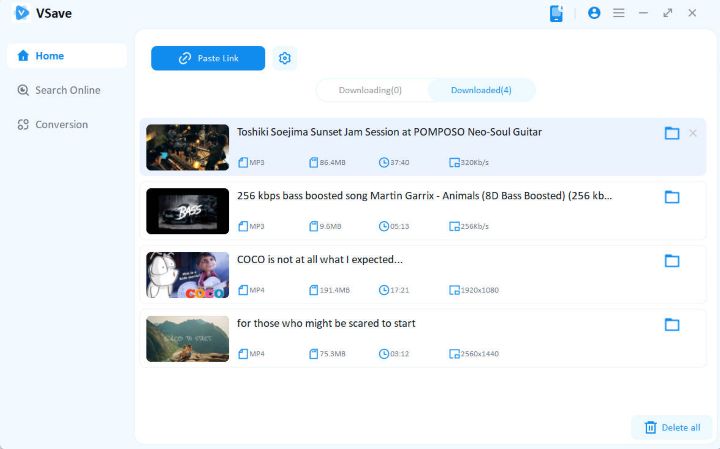The width and height of the screenshot is (720, 449).
Task: Click the Paste Link button
Action: (208, 58)
